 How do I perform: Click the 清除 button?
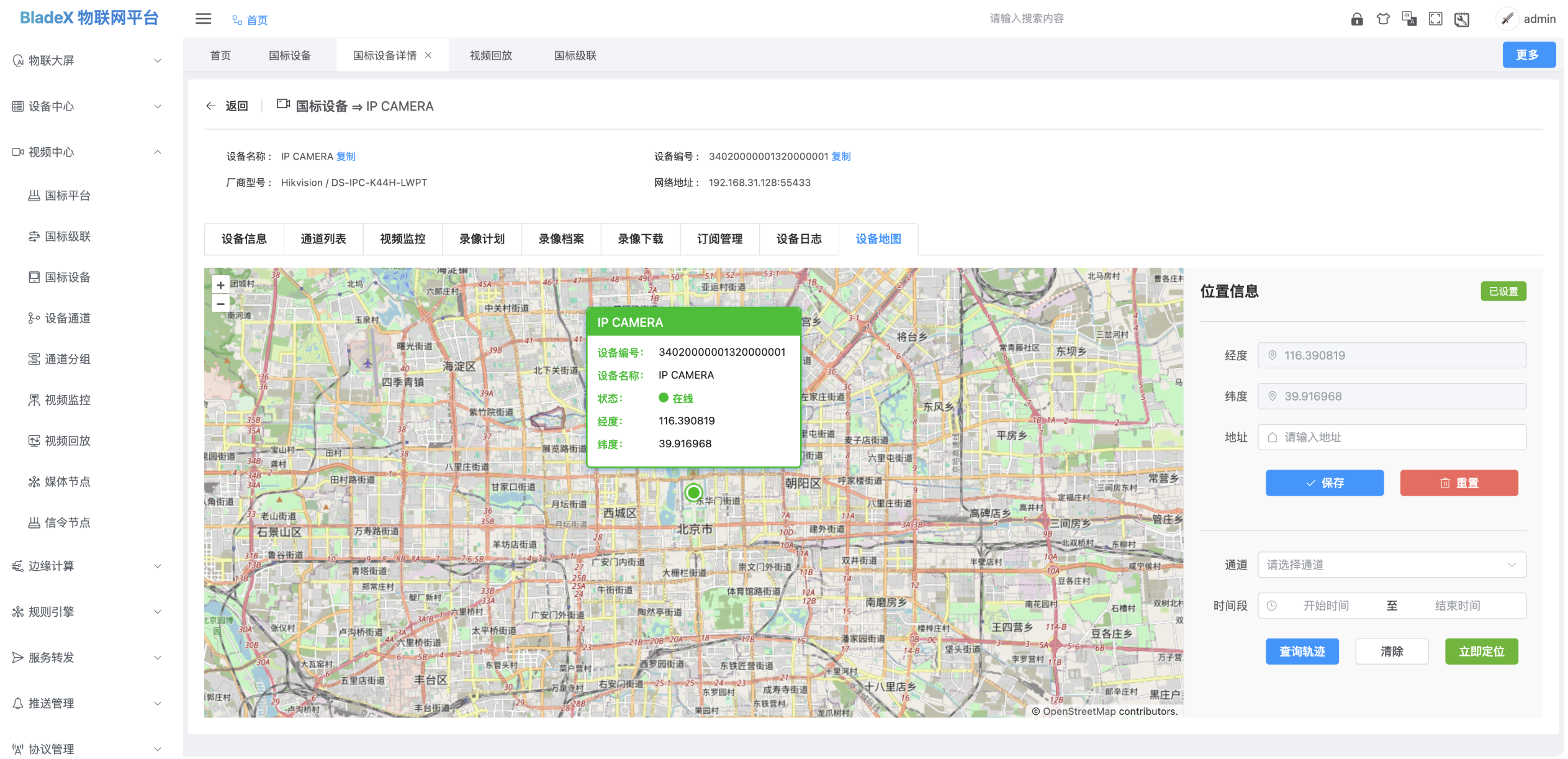click(1392, 652)
